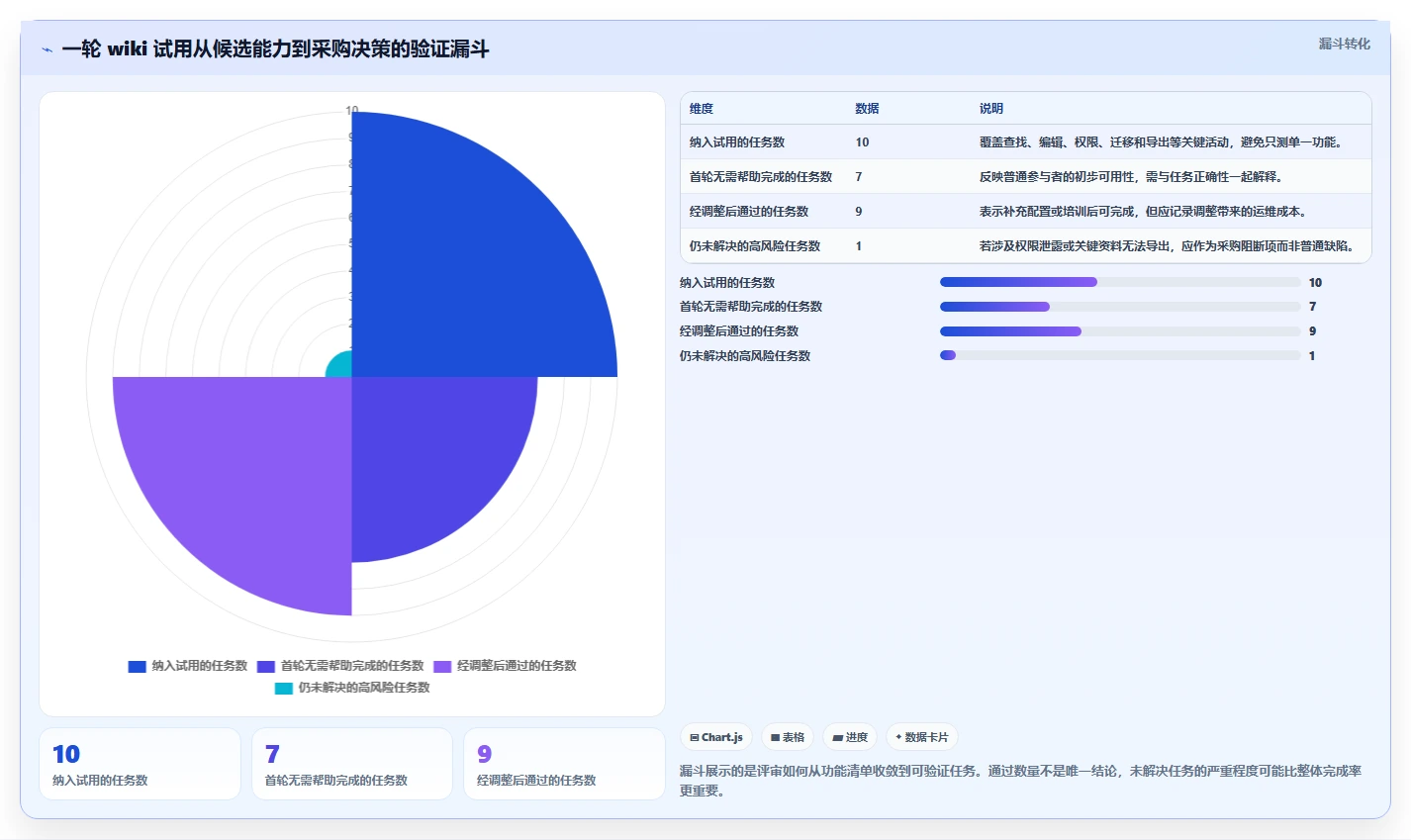
Task: Click table value 1 in the 数据 column
Action: tap(859, 246)
